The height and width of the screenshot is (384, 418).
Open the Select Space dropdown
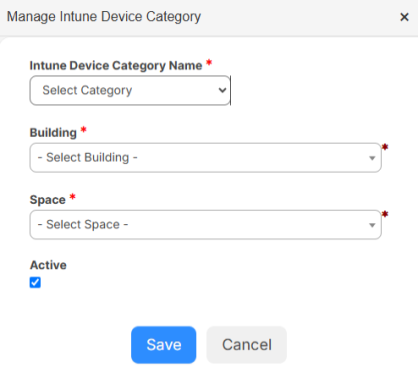tap(206, 225)
